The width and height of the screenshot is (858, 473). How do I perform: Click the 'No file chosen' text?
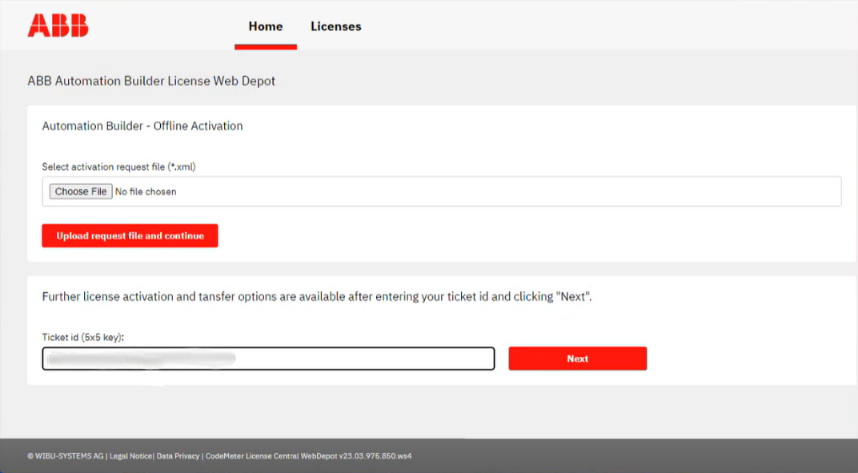(x=146, y=192)
